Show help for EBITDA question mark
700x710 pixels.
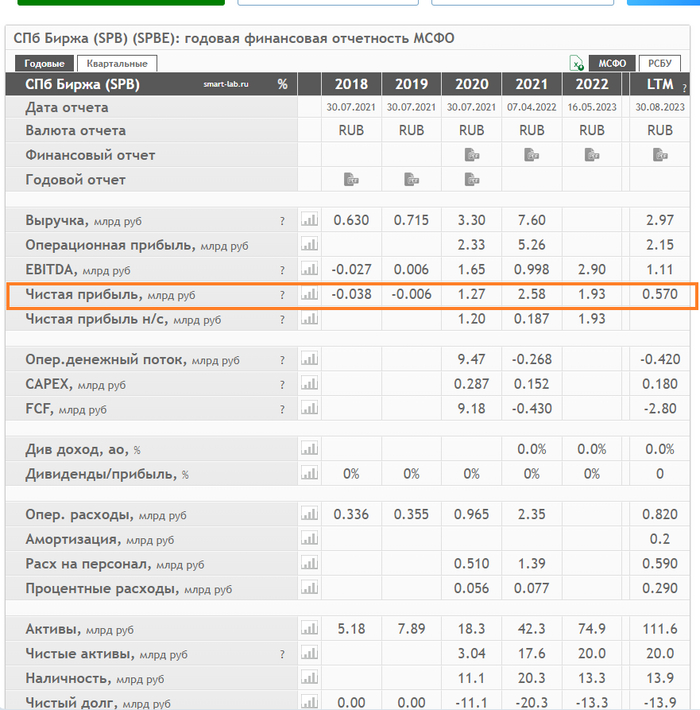282,270
